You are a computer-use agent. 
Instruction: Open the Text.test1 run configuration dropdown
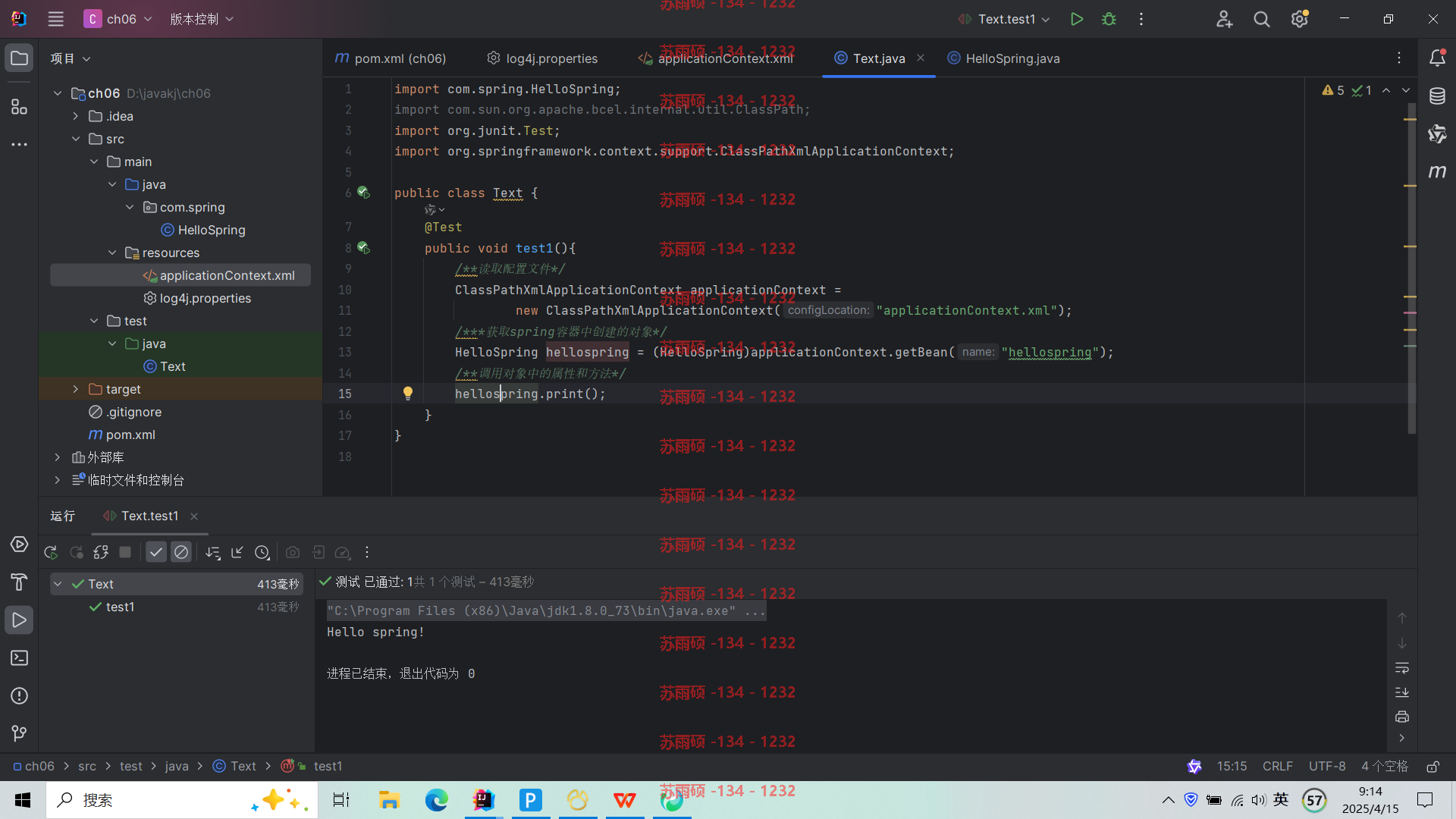[x=1004, y=19]
